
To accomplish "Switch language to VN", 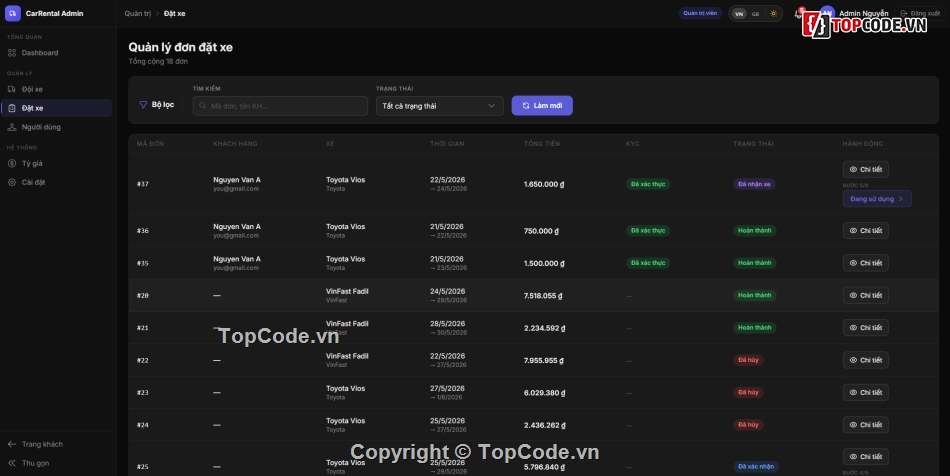I will click(739, 13).
